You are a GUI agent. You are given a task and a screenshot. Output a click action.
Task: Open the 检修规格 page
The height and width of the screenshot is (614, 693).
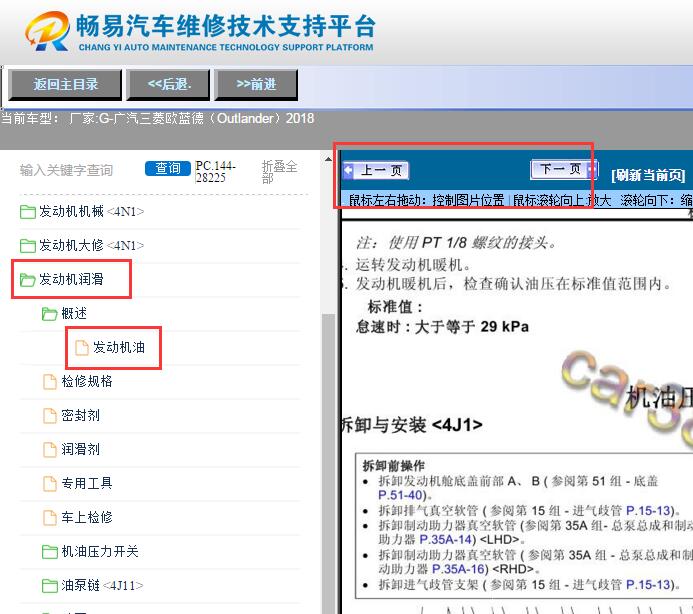(x=87, y=381)
